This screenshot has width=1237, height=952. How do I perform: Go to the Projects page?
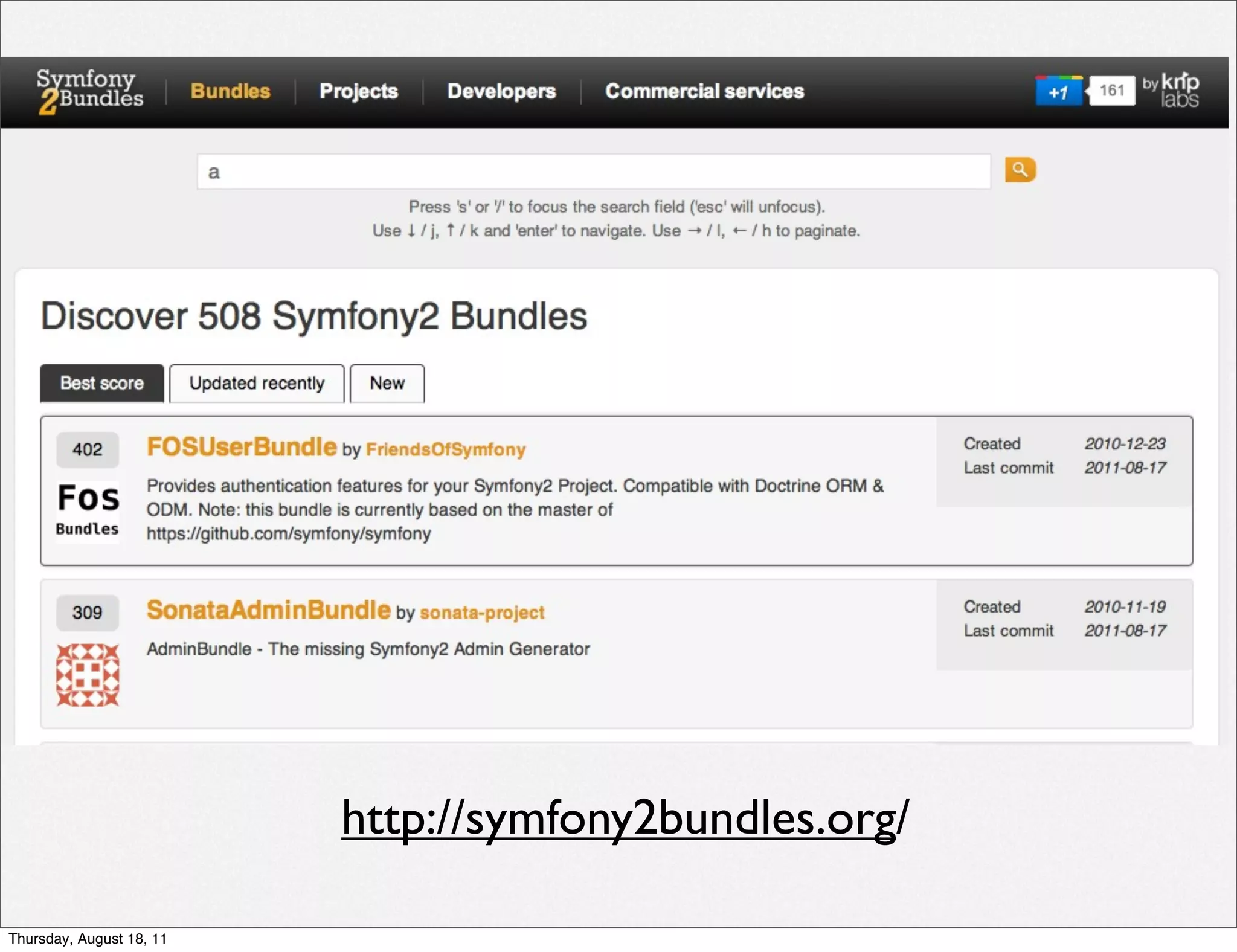click(358, 91)
